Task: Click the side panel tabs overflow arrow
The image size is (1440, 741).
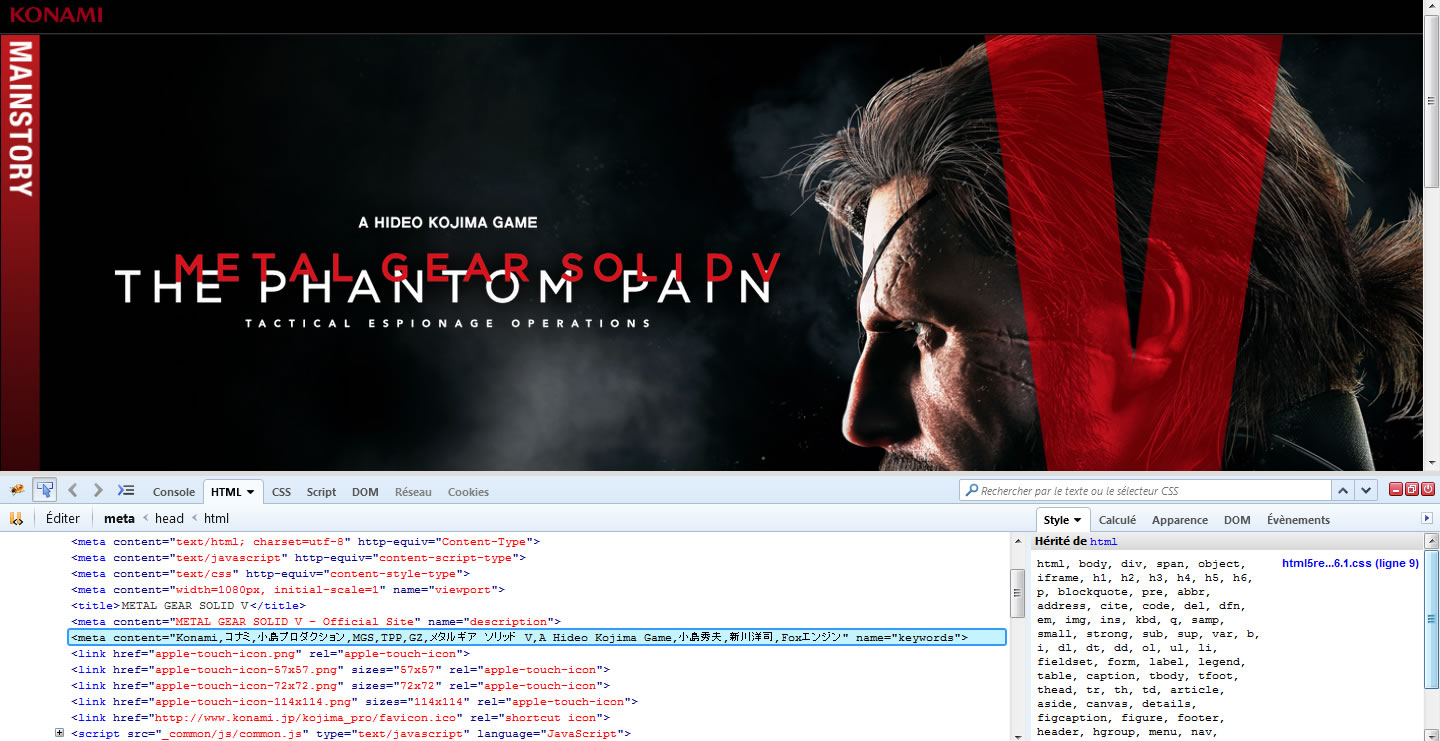Action: pos(1427,518)
